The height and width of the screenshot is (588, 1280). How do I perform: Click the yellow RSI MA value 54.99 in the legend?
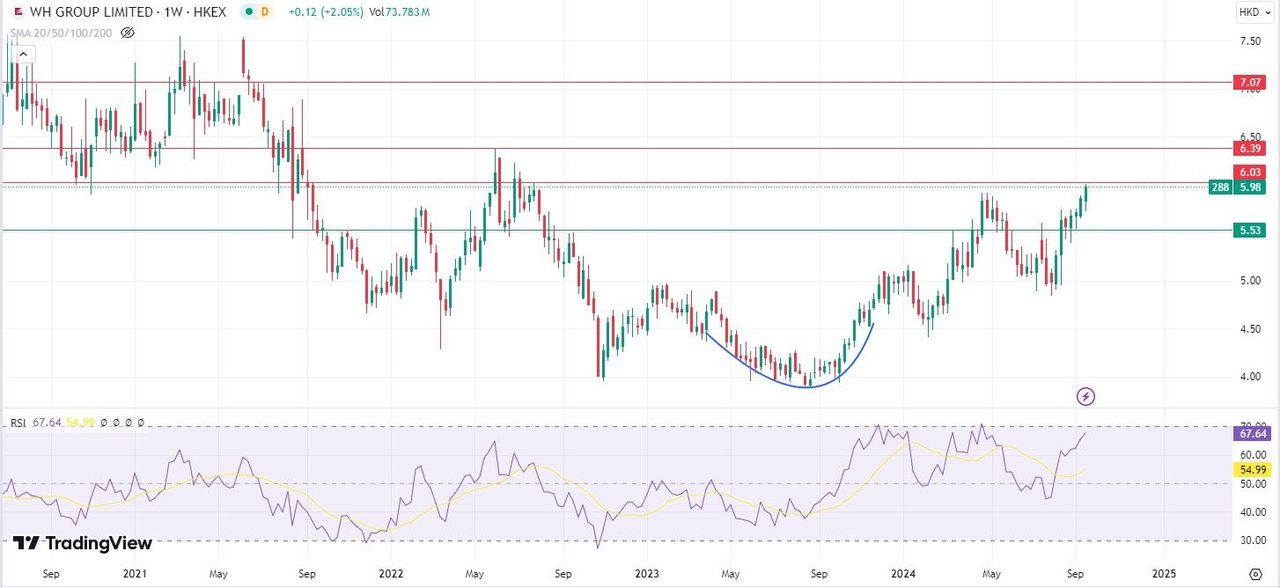click(79, 423)
